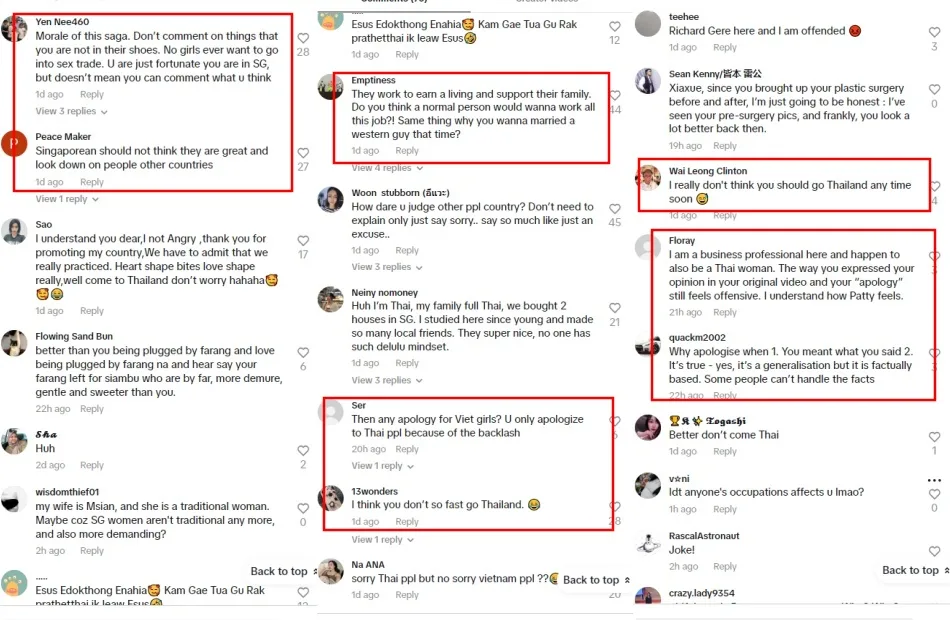
Task: Heart the "Better don't come Thai" comment
Action: point(935,437)
